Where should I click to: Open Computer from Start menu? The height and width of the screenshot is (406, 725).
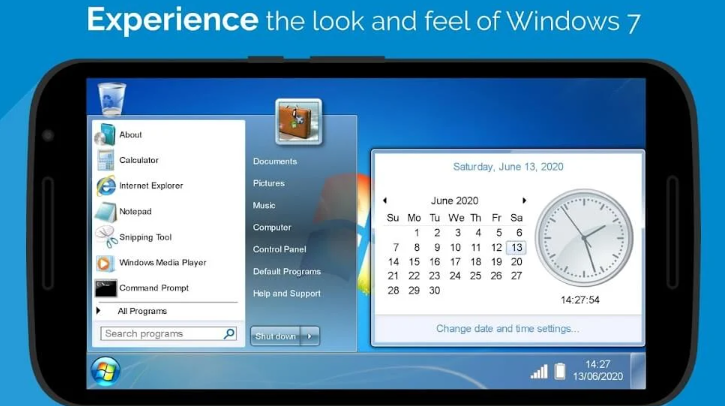click(272, 228)
